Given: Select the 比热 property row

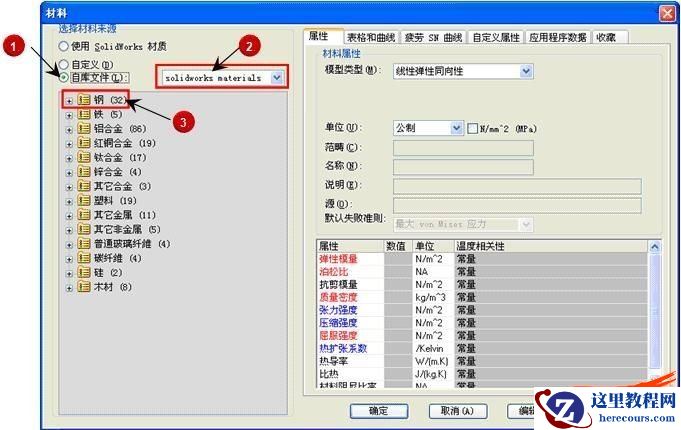Looking at the screenshot, I should (483, 374).
